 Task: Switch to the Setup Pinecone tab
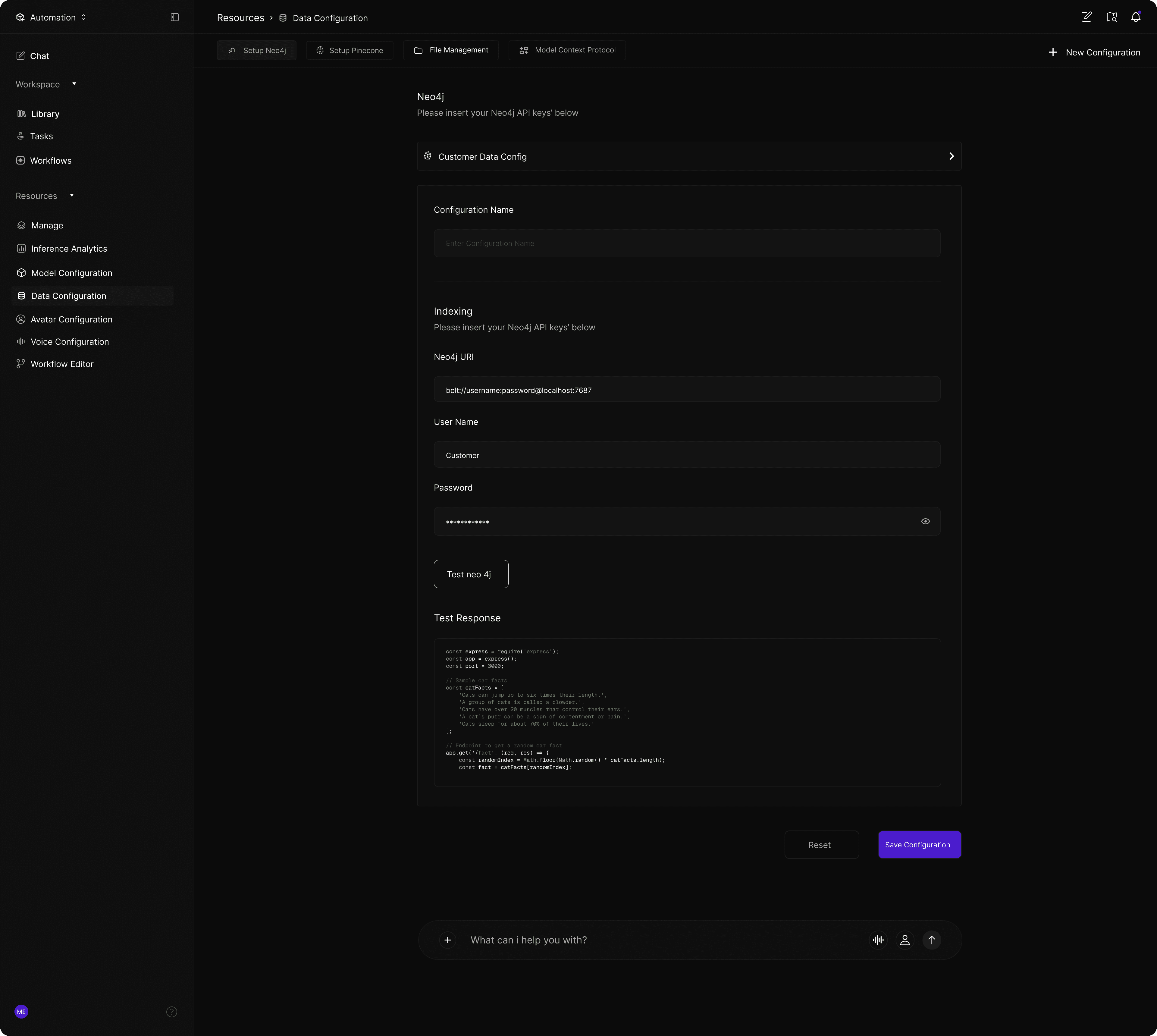click(350, 50)
